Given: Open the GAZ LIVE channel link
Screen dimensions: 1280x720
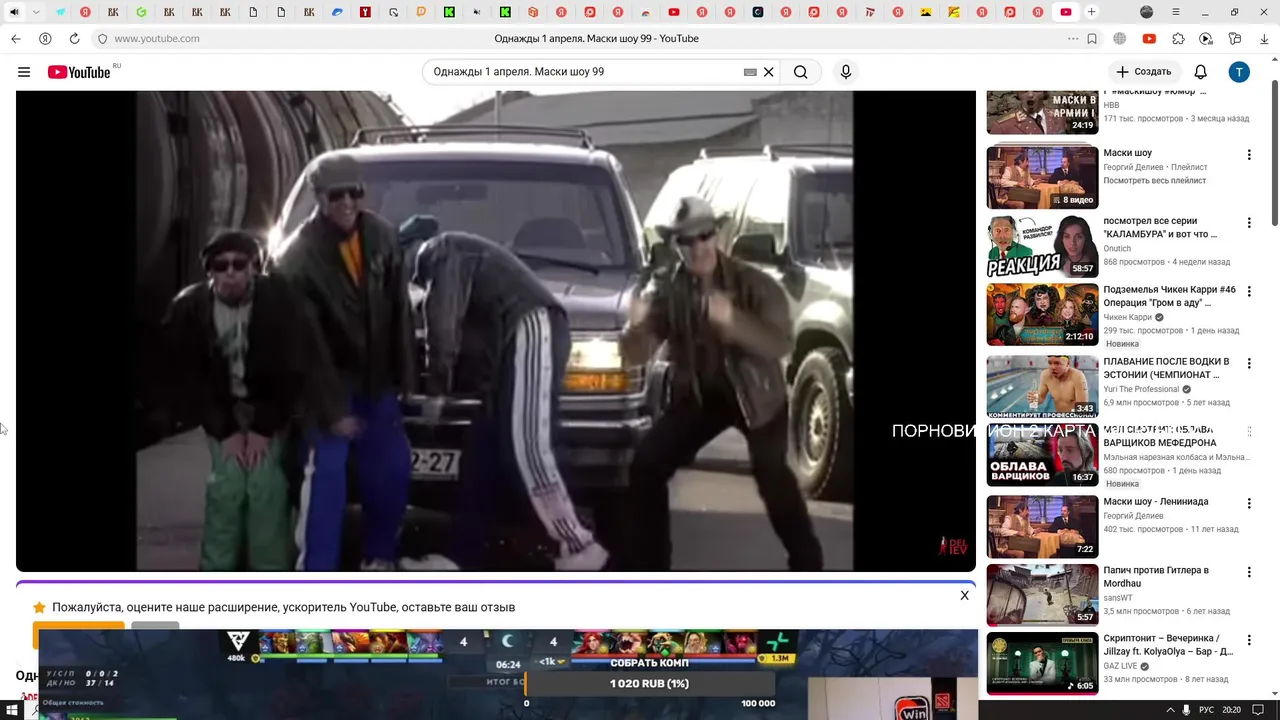Looking at the screenshot, I should click(x=1120, y=666).
